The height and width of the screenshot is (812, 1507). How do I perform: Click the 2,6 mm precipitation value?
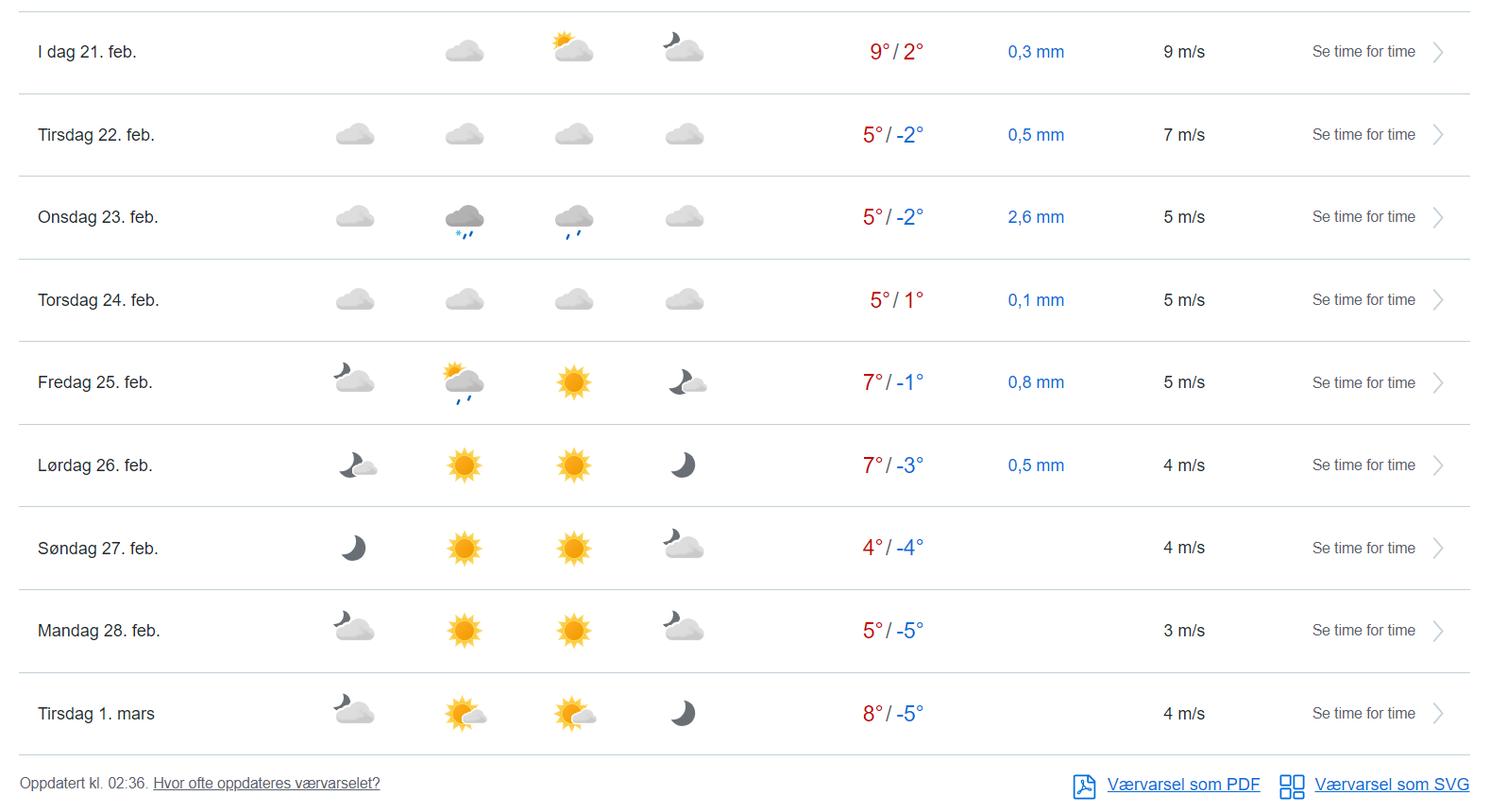1036,217
